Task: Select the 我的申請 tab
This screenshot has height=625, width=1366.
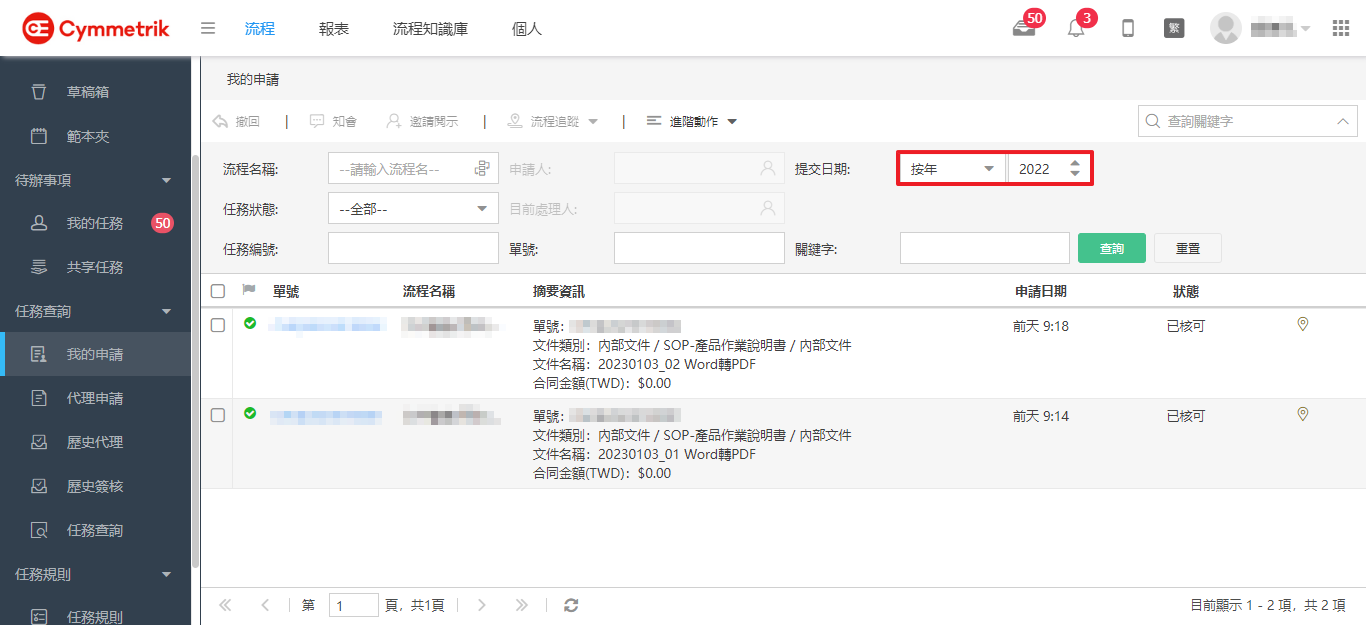Action: (252, 79)
